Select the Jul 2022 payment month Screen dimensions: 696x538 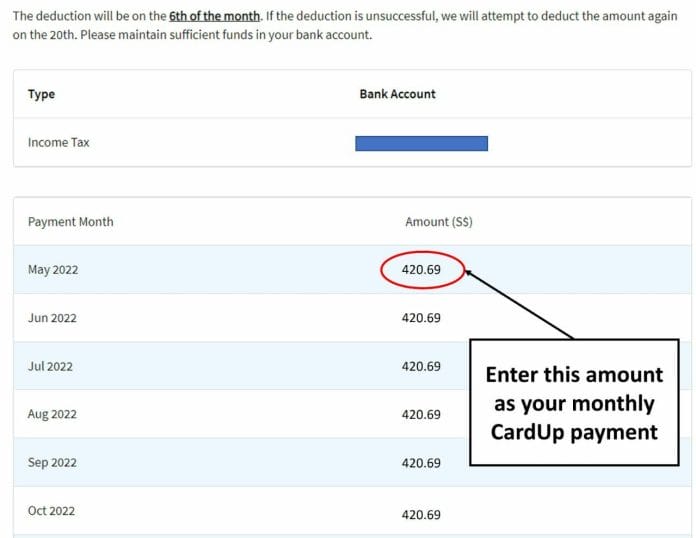click(x=50, y=366)
